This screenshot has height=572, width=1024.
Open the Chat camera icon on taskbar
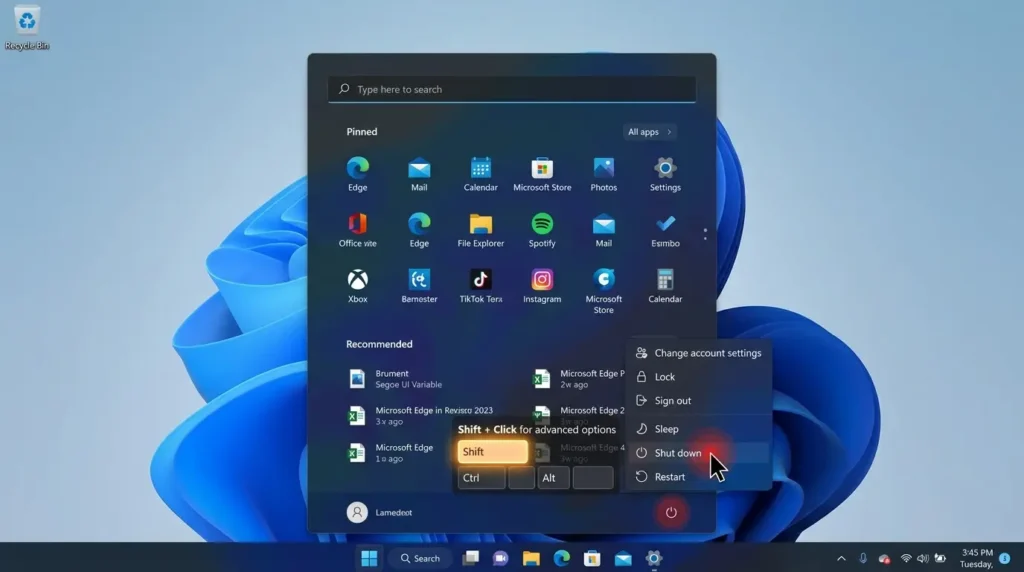[501, 558]
